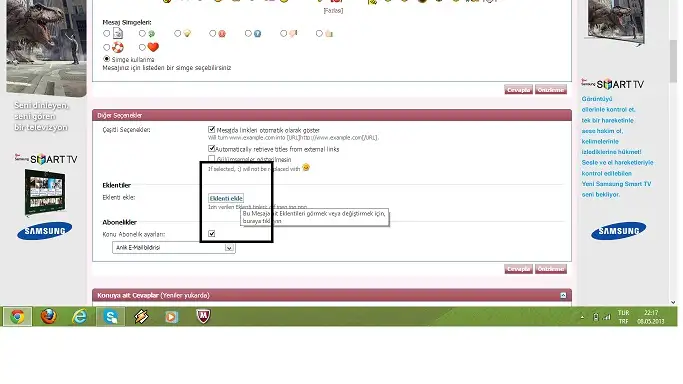Image resolution: width=683 pixels, height=384 pixels.
Task: Open the media player taskbar icon
Action: point(172,317)
